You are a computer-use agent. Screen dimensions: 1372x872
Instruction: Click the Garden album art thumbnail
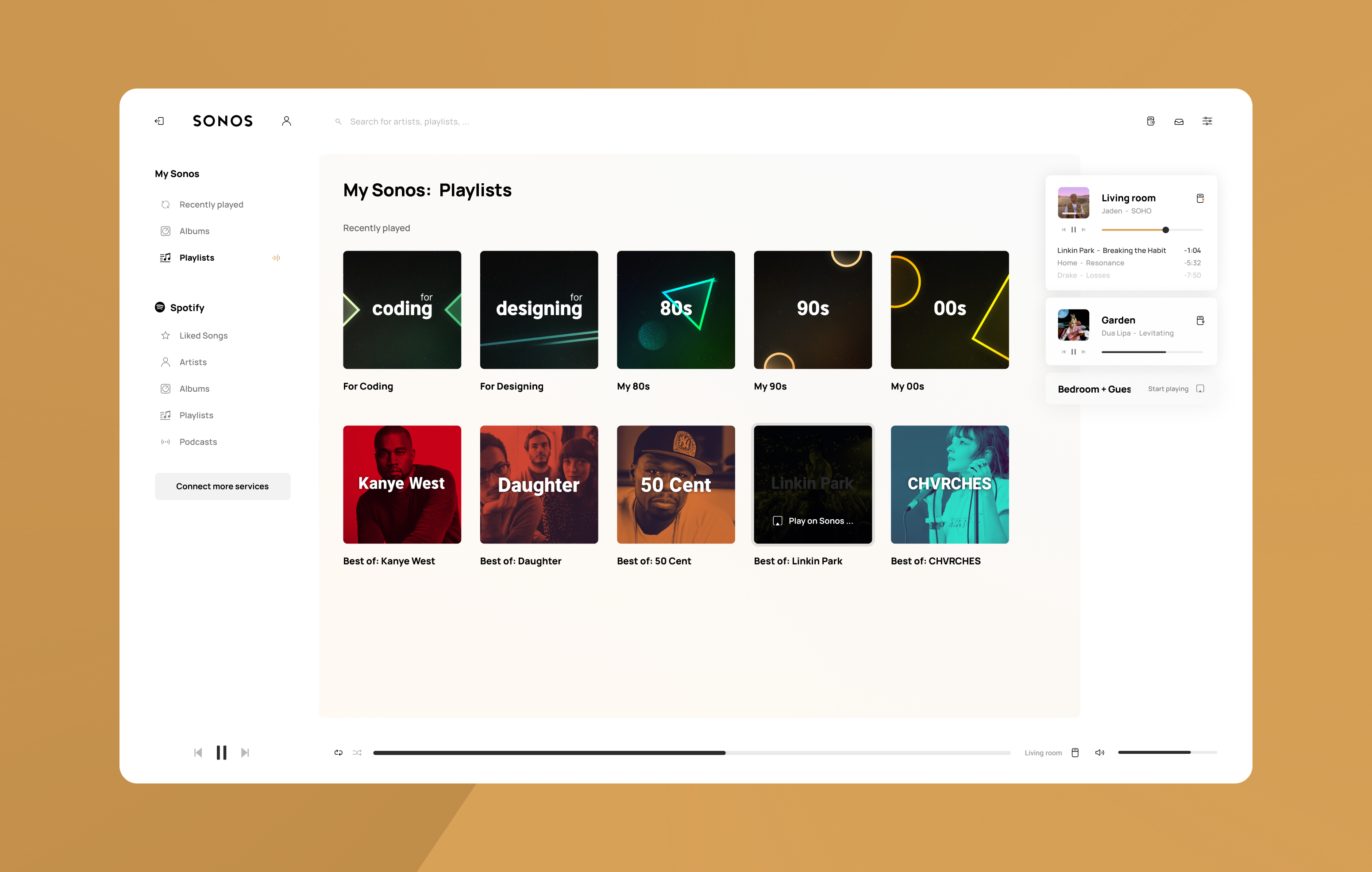click(1073, 324)
